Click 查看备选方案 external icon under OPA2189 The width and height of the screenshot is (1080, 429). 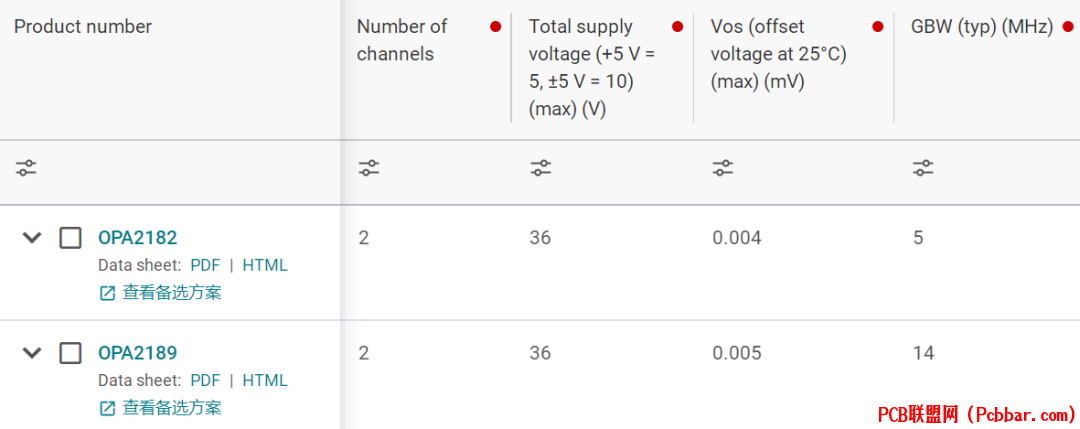click(107, 408)
